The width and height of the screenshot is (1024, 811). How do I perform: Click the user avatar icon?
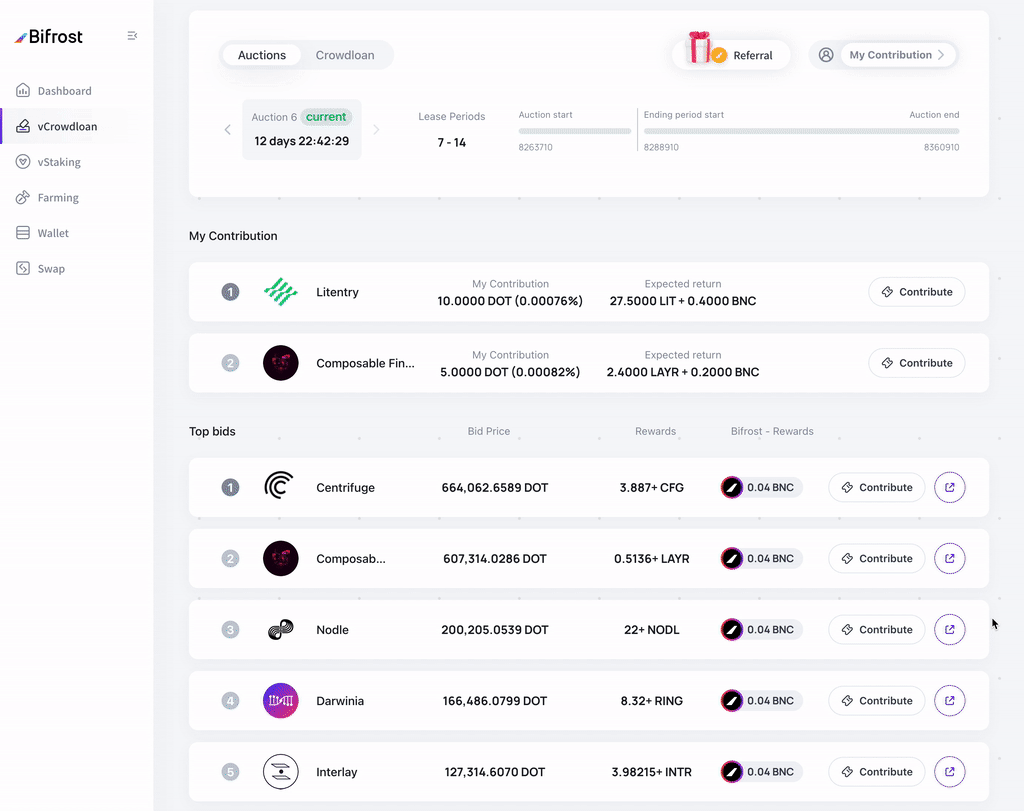coord(826,55)
